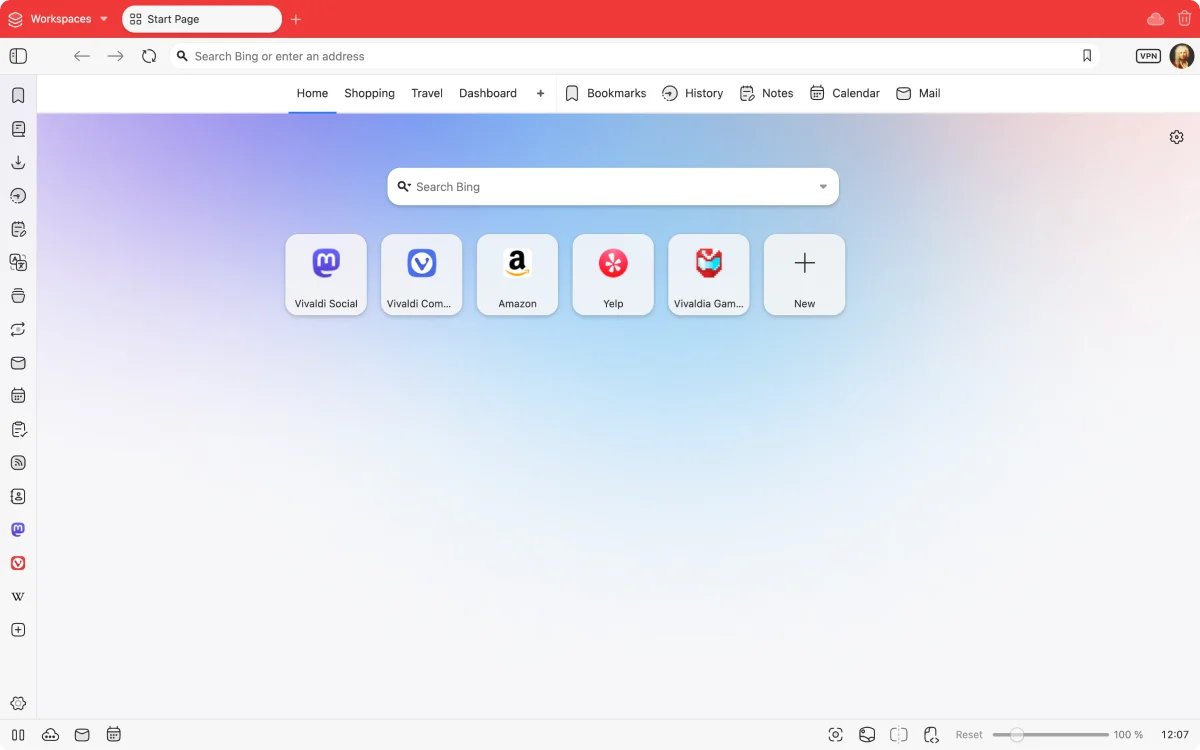Screen dimensions: 1200x750
Task: Open the Sessions panel icon in sidebar
Action: [x=18, y=329]
